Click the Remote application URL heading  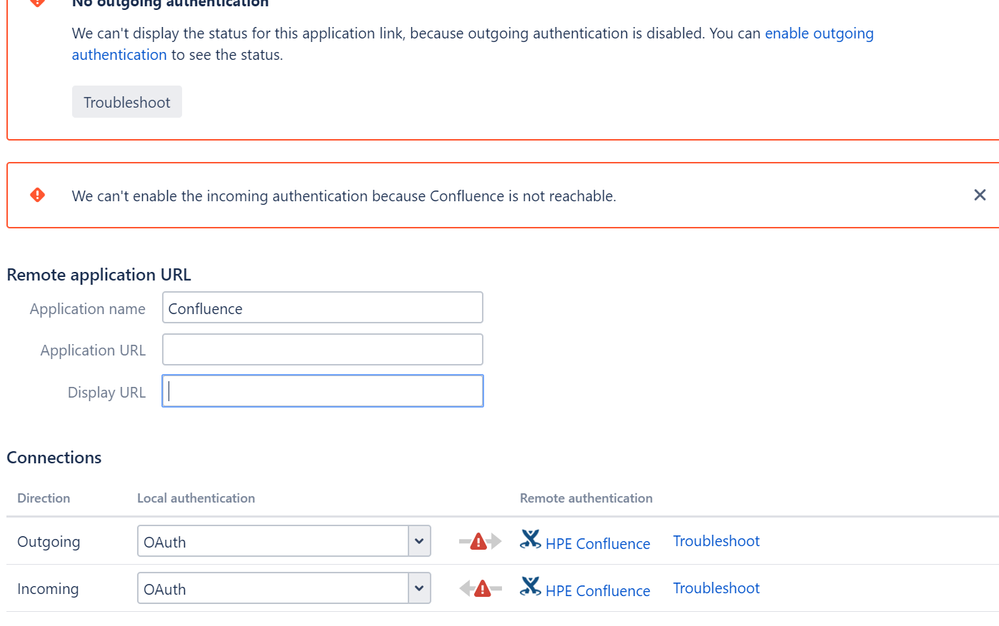pyautogui.click(x=99, y=275)
